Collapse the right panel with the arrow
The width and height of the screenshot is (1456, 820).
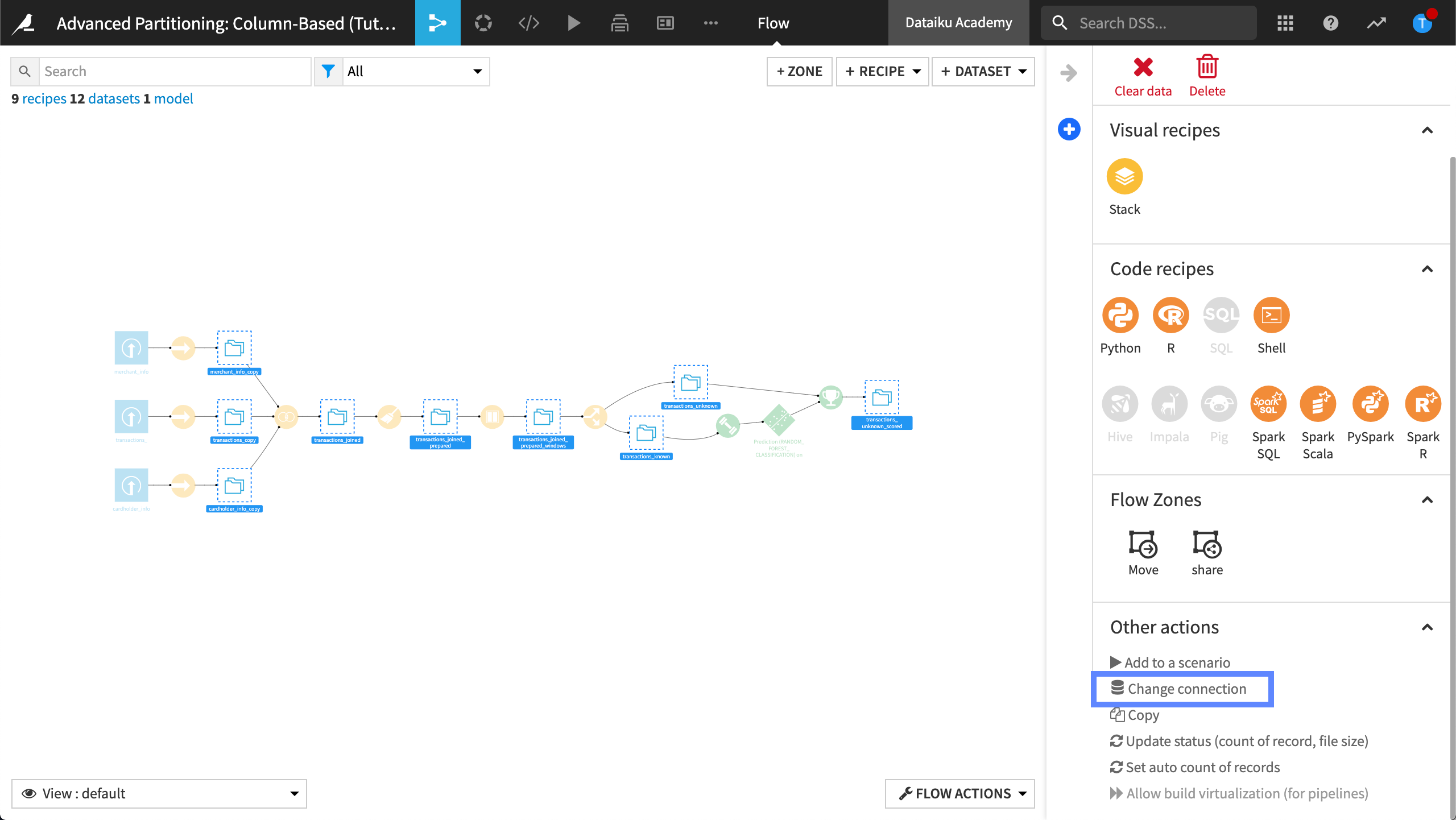(1069, 73)
